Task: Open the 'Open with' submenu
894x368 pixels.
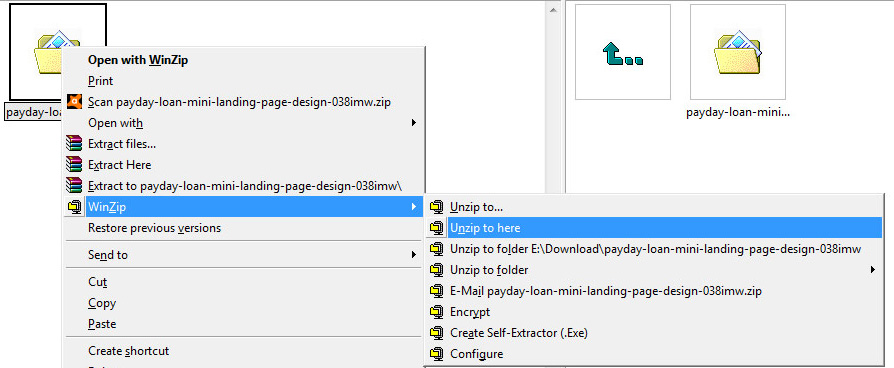Action: 244,123
